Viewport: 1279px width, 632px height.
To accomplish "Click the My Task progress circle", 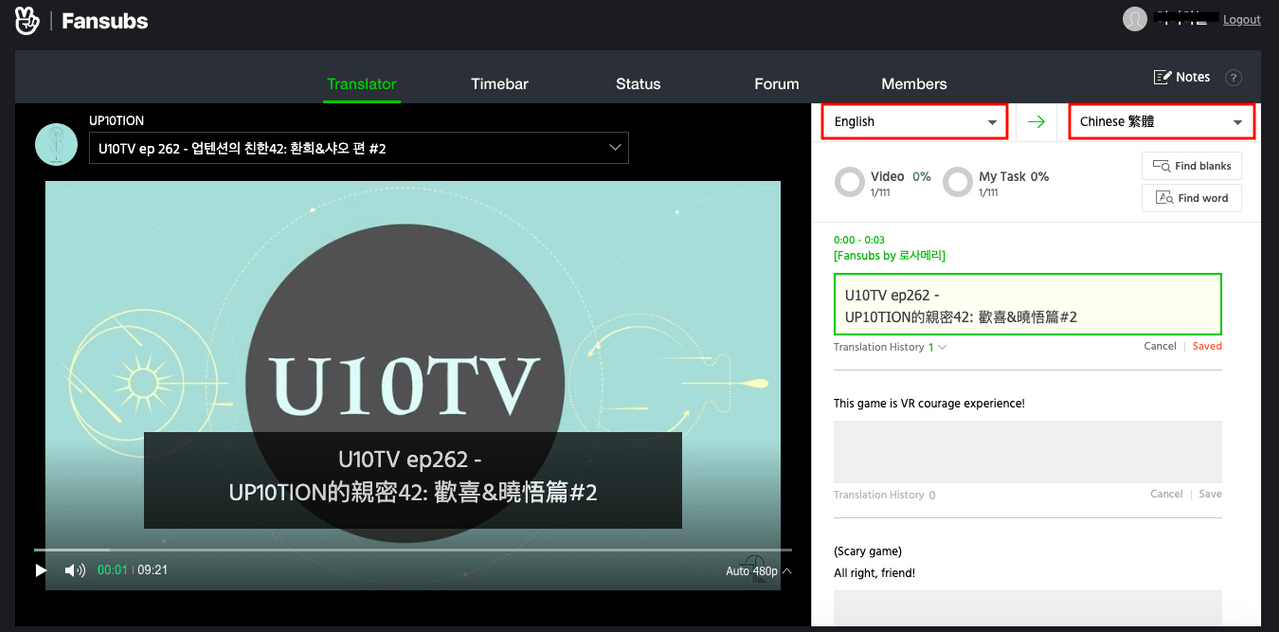I will (957, 182).
